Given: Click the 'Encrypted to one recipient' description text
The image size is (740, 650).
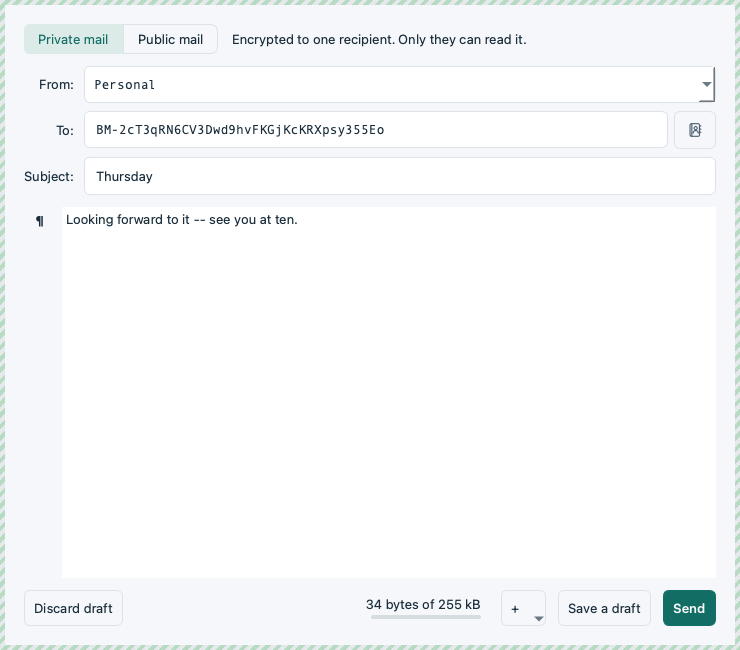Looking at the screenshot, I should [x=379, y=39].
